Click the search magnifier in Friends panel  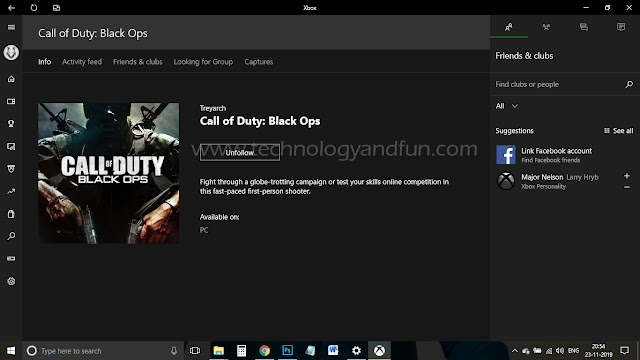point(629,84)
